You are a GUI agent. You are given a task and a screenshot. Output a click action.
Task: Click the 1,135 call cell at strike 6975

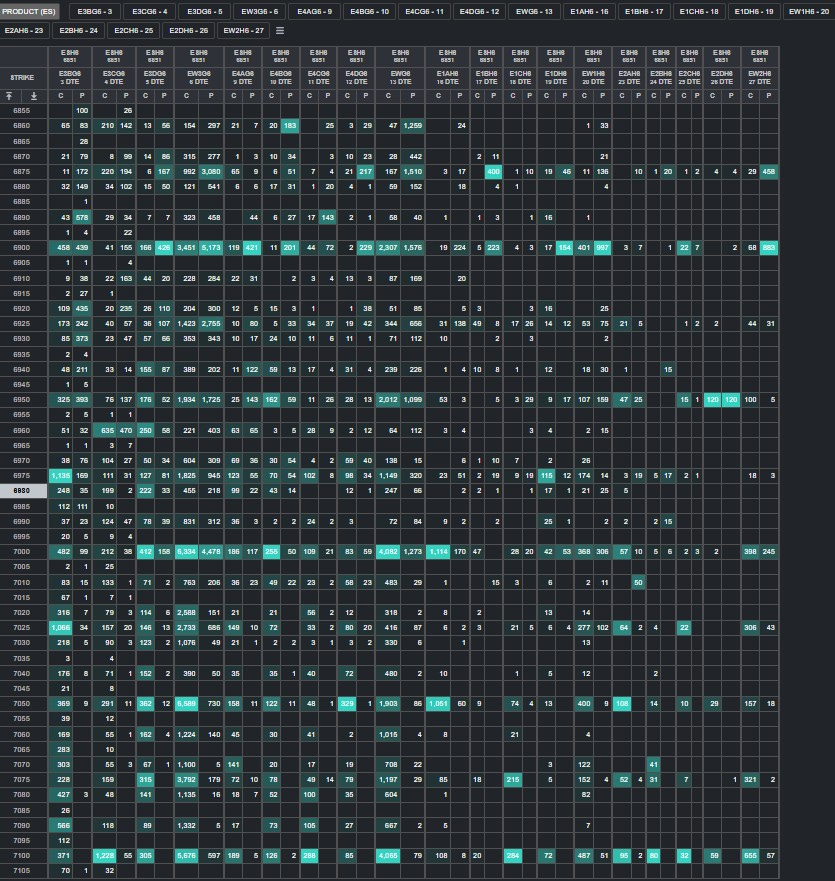61,475
